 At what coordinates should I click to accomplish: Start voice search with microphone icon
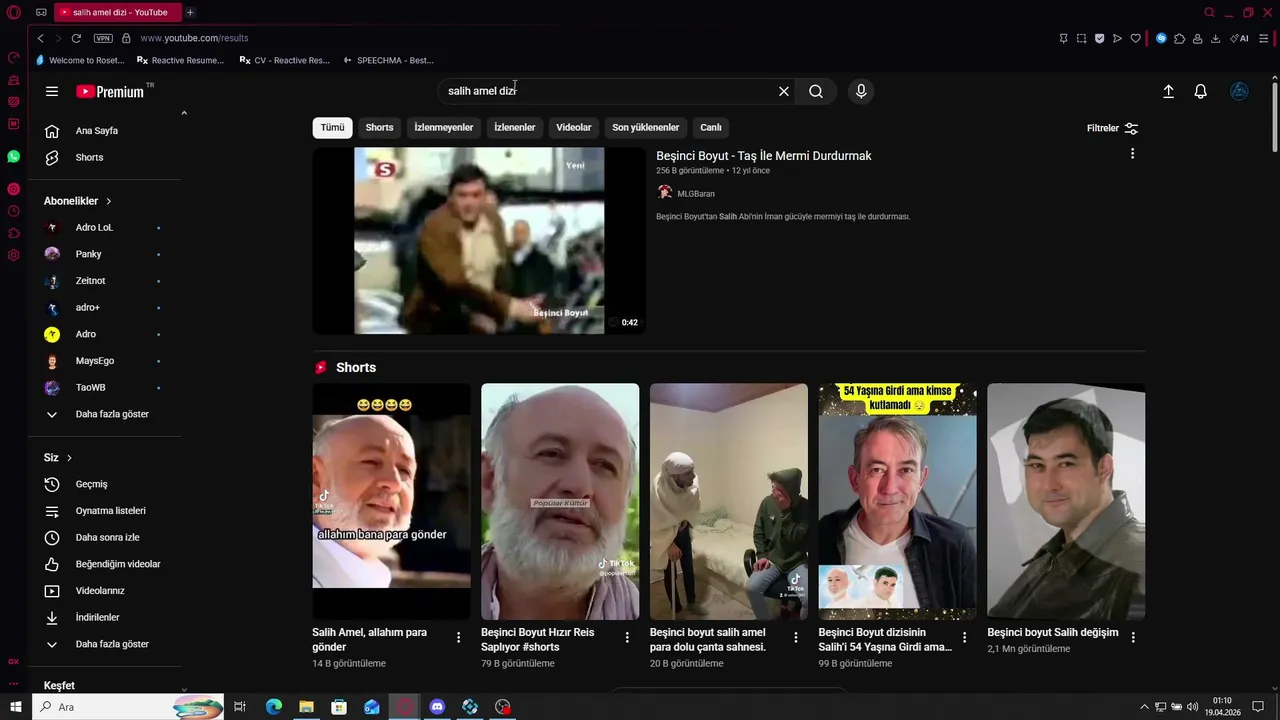pos(861,91)
